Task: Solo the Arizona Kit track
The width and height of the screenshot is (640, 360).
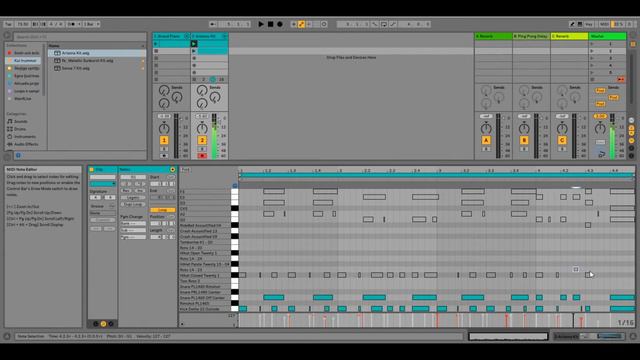Action: (x=202, y=149)
